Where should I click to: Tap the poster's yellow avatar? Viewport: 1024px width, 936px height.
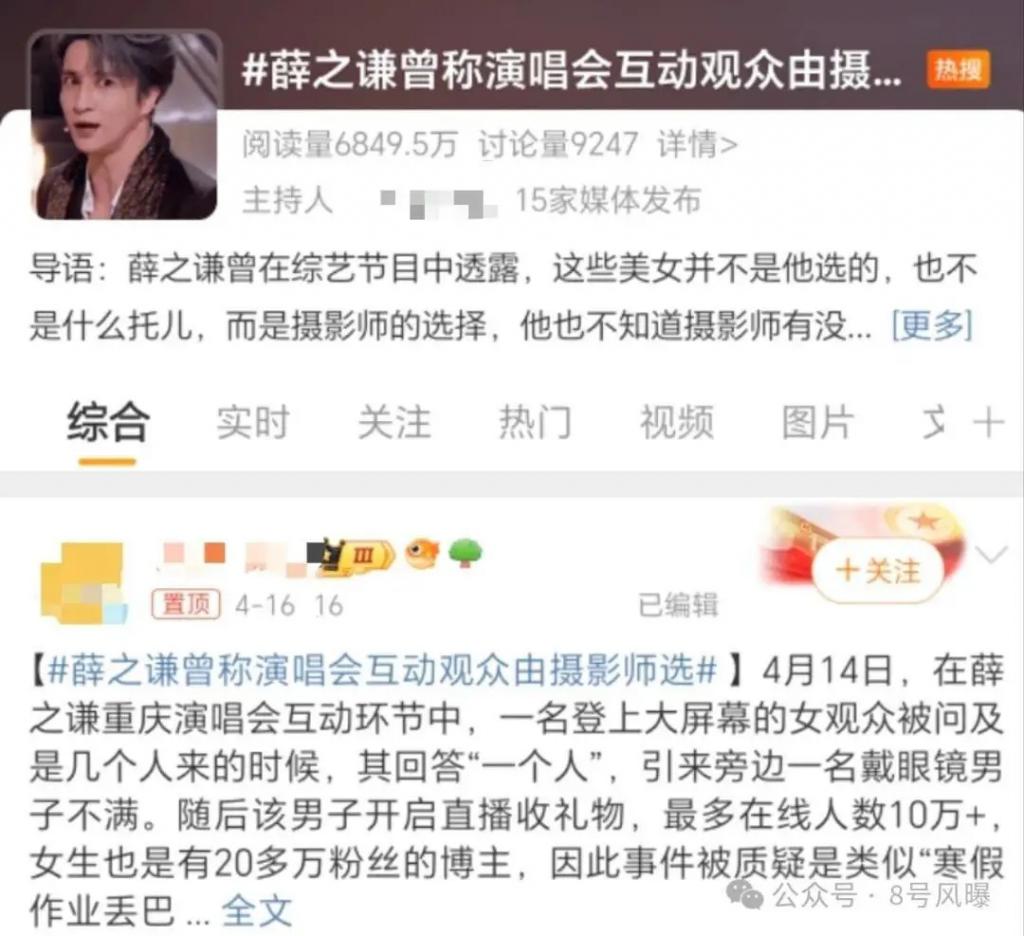(x=83, y=579)
